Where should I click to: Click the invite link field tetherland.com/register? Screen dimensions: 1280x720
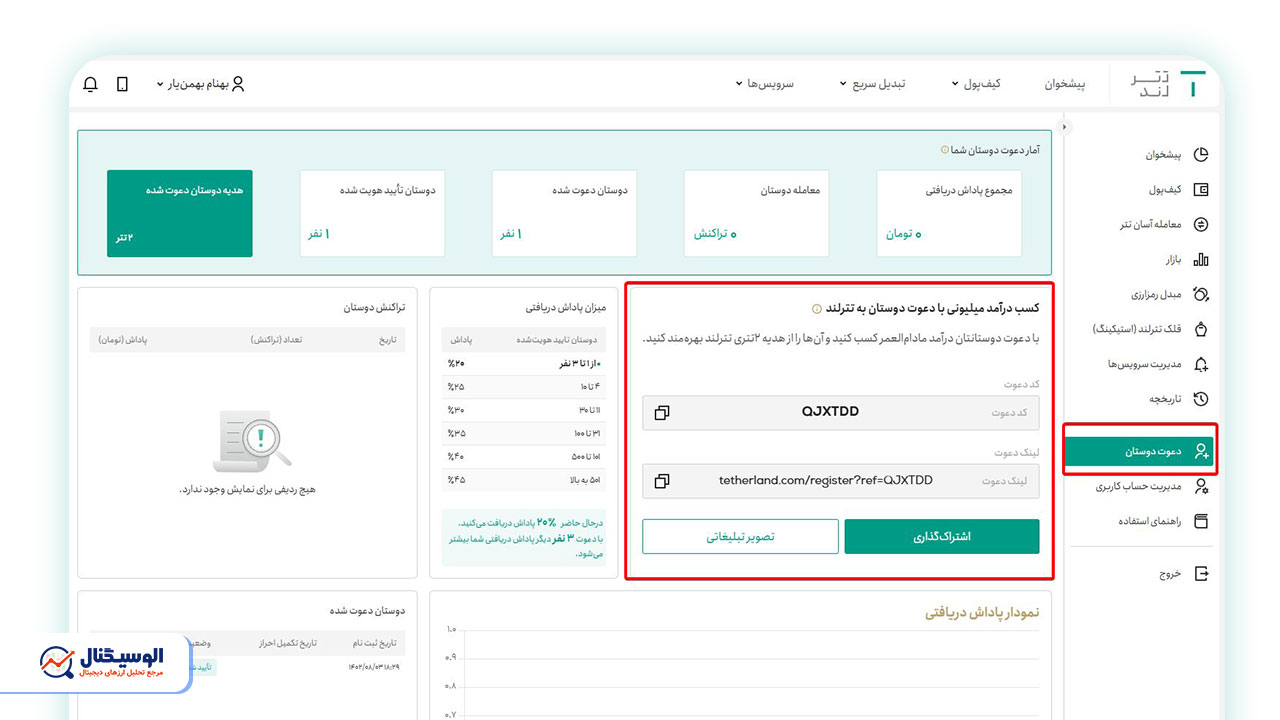click(841, 481)
